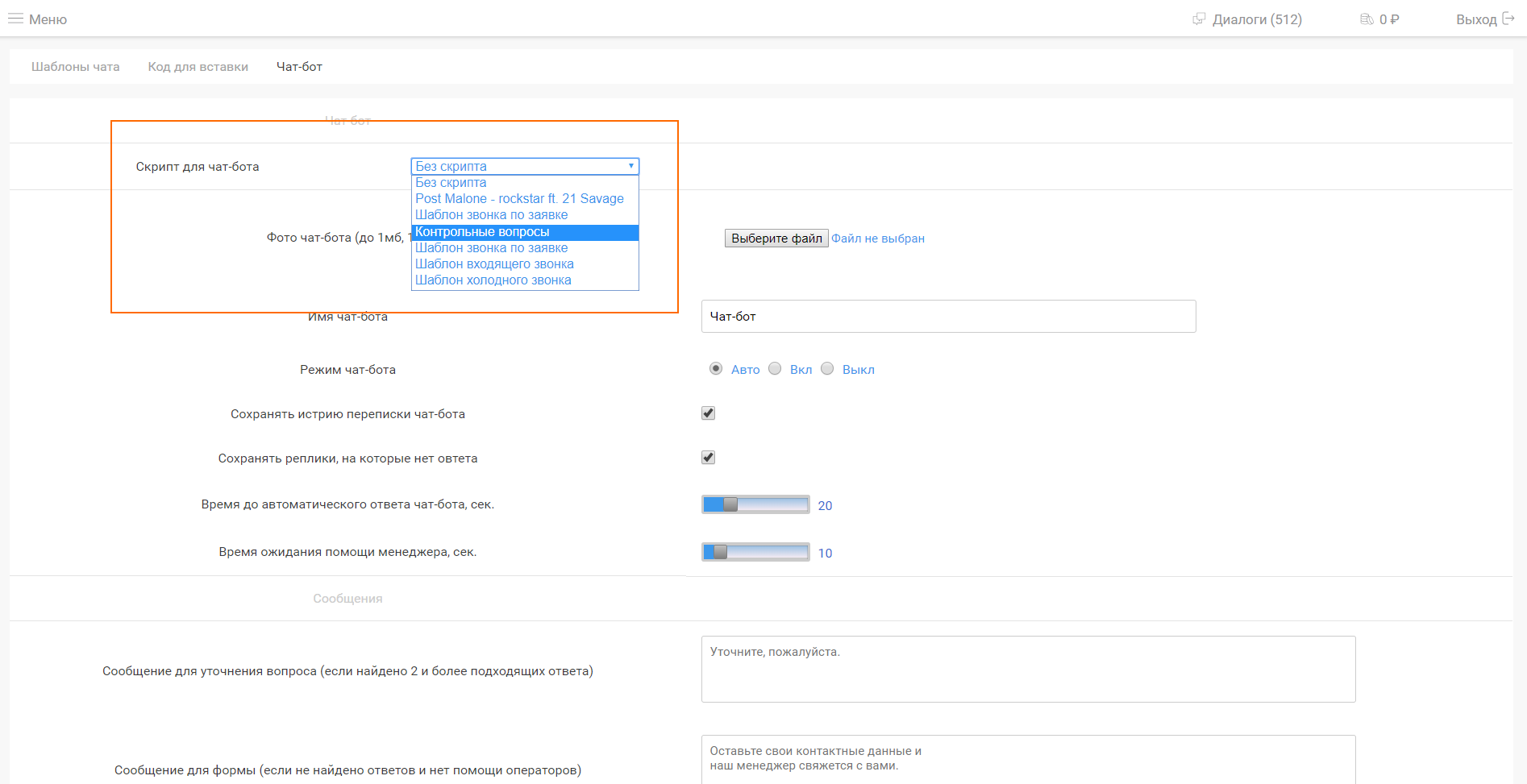Image resolution: width=1527 pixels, height=784 pixels.
Task: Collapse the script dropdown via its arrow
Action: (x=630, y=166)
